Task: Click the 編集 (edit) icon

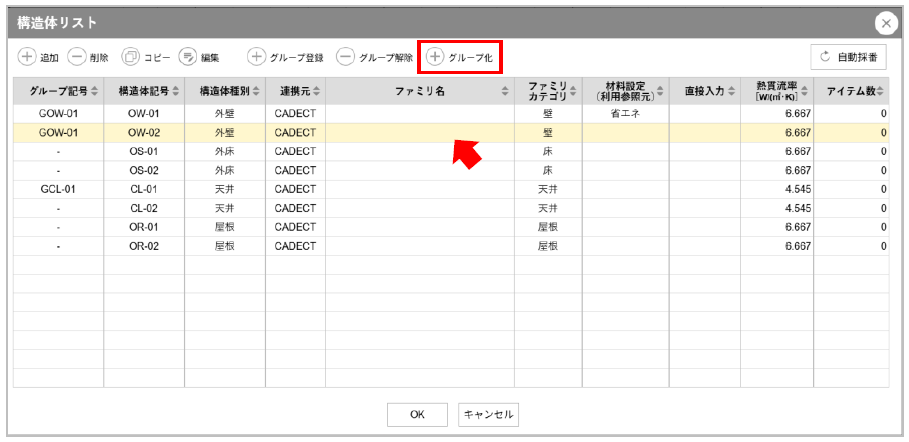Action: (187, 57)
